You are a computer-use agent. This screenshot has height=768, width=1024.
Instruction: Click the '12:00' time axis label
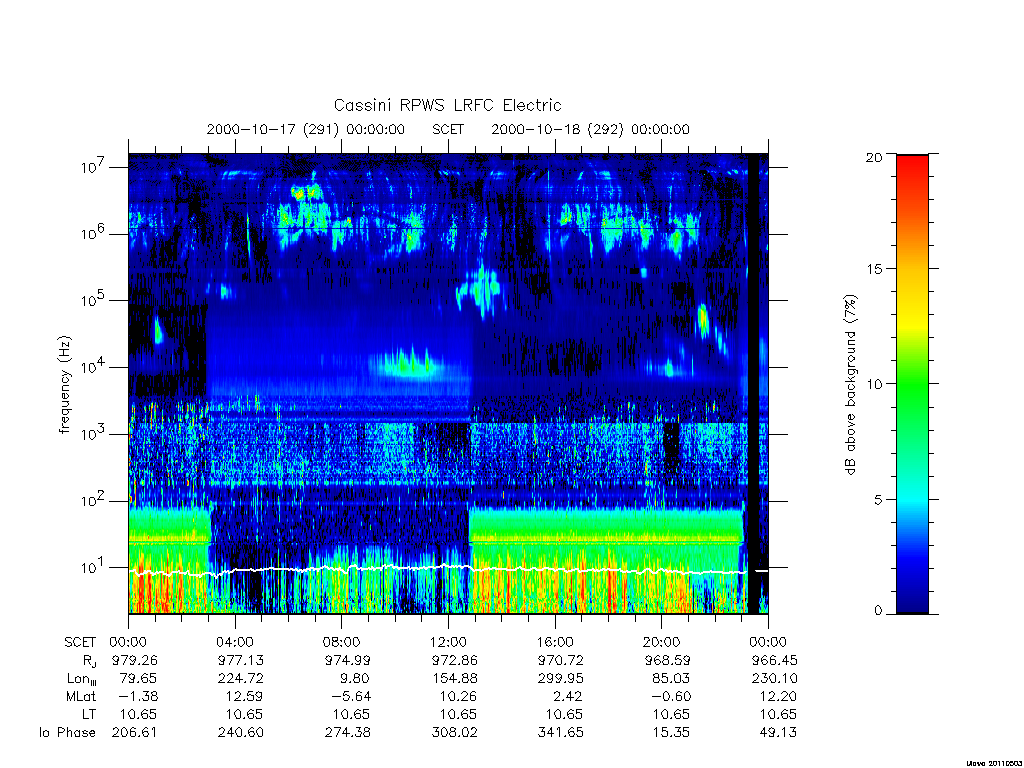click(x=448, y=642)
